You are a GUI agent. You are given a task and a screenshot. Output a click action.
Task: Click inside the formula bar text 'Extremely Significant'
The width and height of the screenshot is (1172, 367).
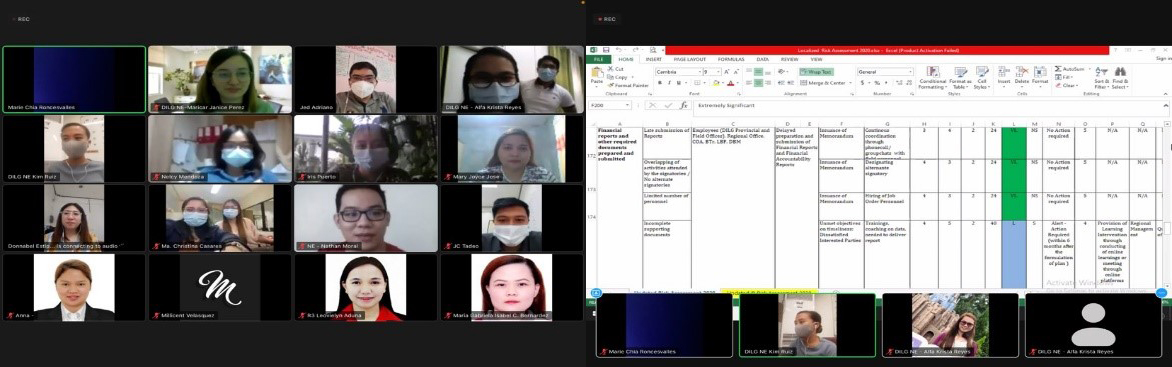coord(726,105)
